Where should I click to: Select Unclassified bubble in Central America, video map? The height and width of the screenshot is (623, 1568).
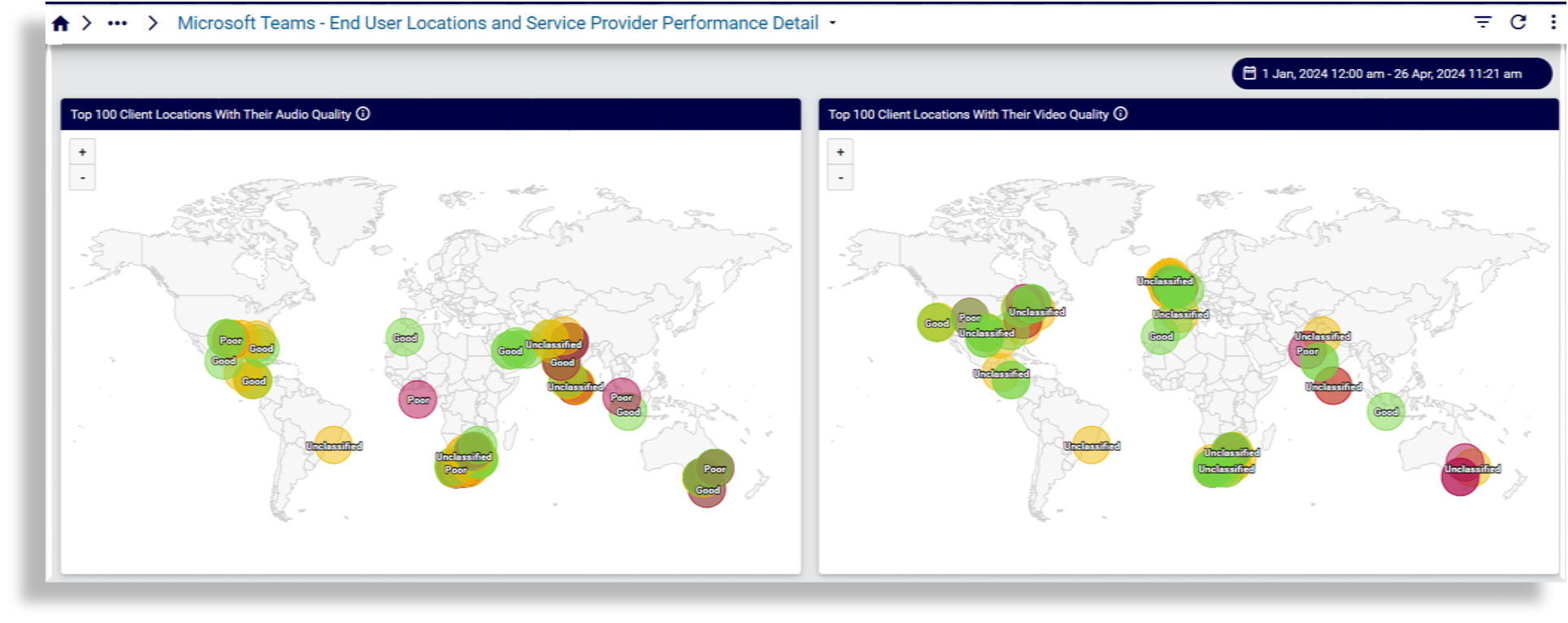click(x=1001, y=374)
